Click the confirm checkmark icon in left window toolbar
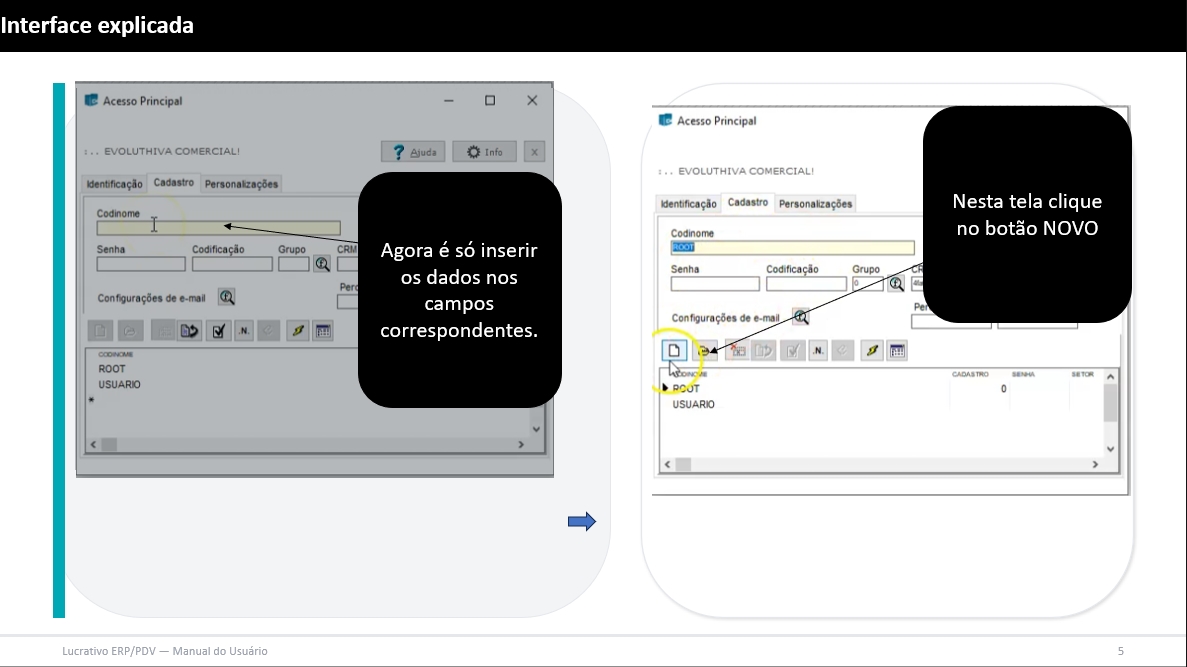The height and width of the screenshot is (667, 1187). 219,332
